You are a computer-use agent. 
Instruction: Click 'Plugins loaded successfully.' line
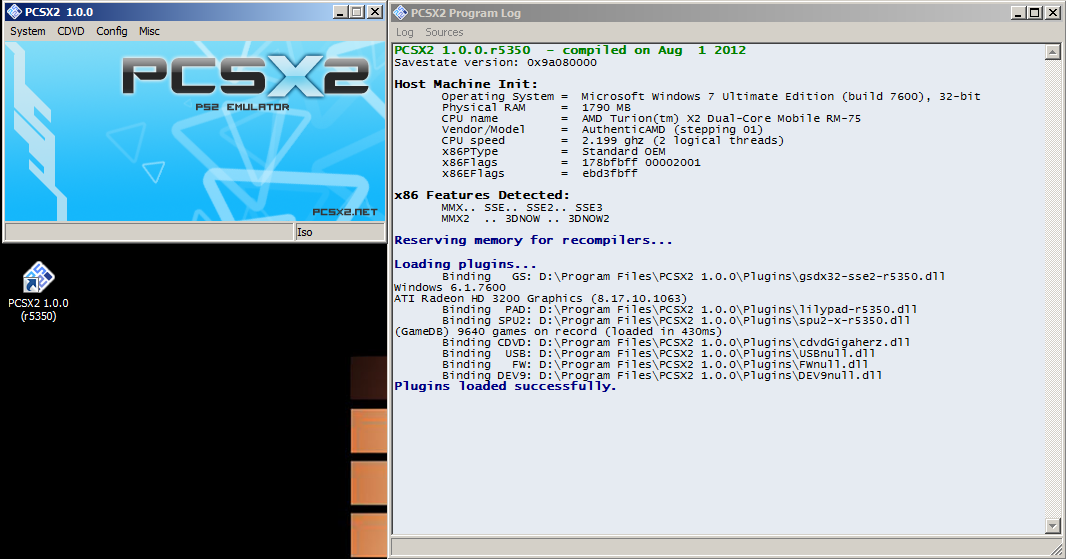(505, 386)
